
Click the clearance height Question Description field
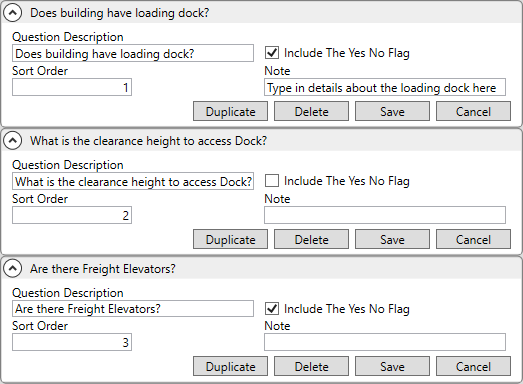(x=133, y=181)
